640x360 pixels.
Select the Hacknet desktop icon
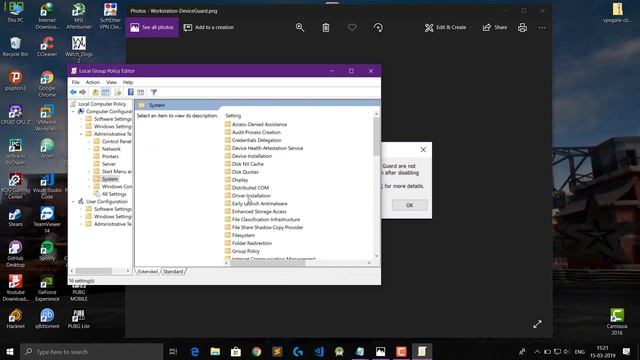coord(16,318)
